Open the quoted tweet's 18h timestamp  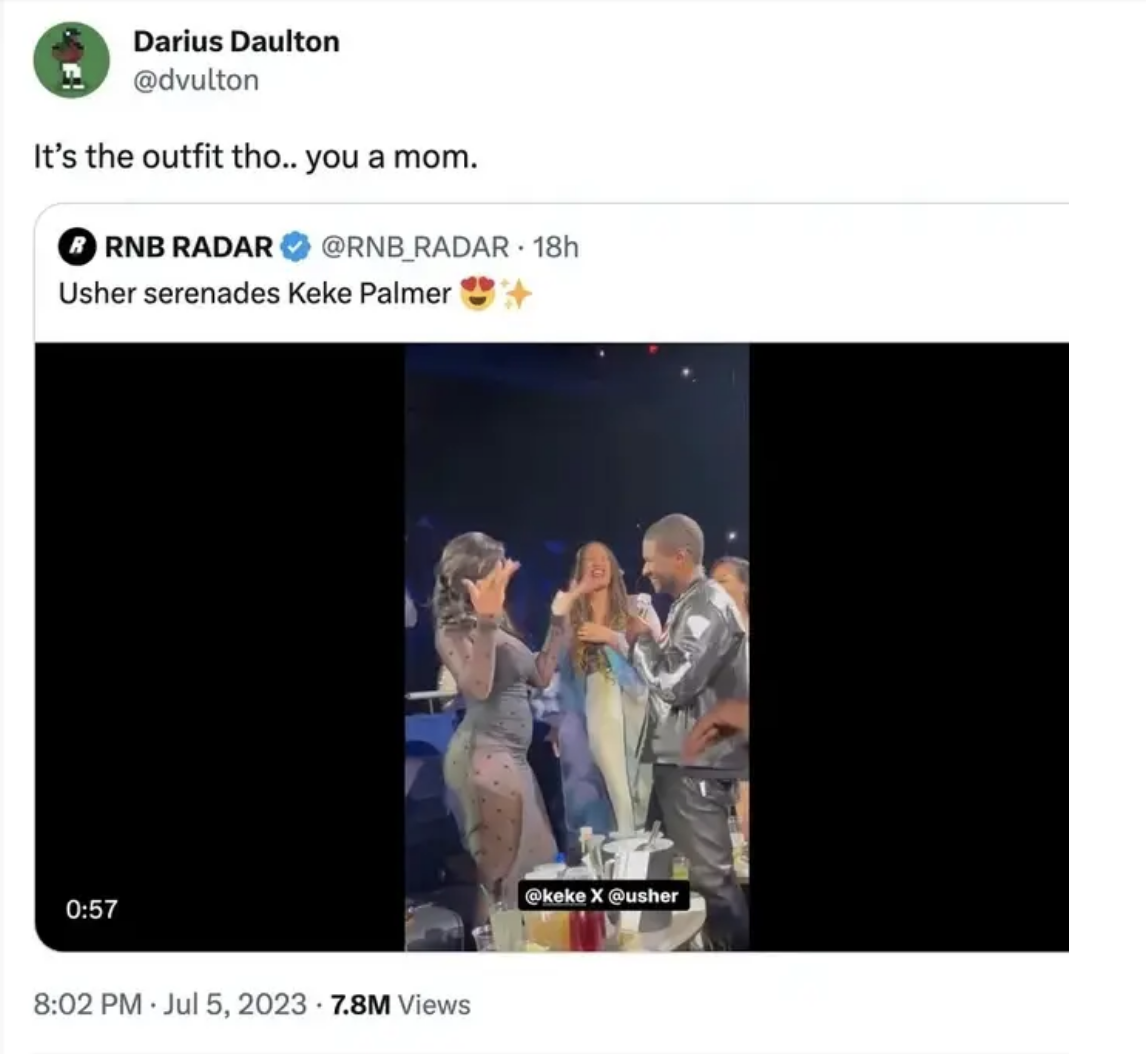point(557,247)
